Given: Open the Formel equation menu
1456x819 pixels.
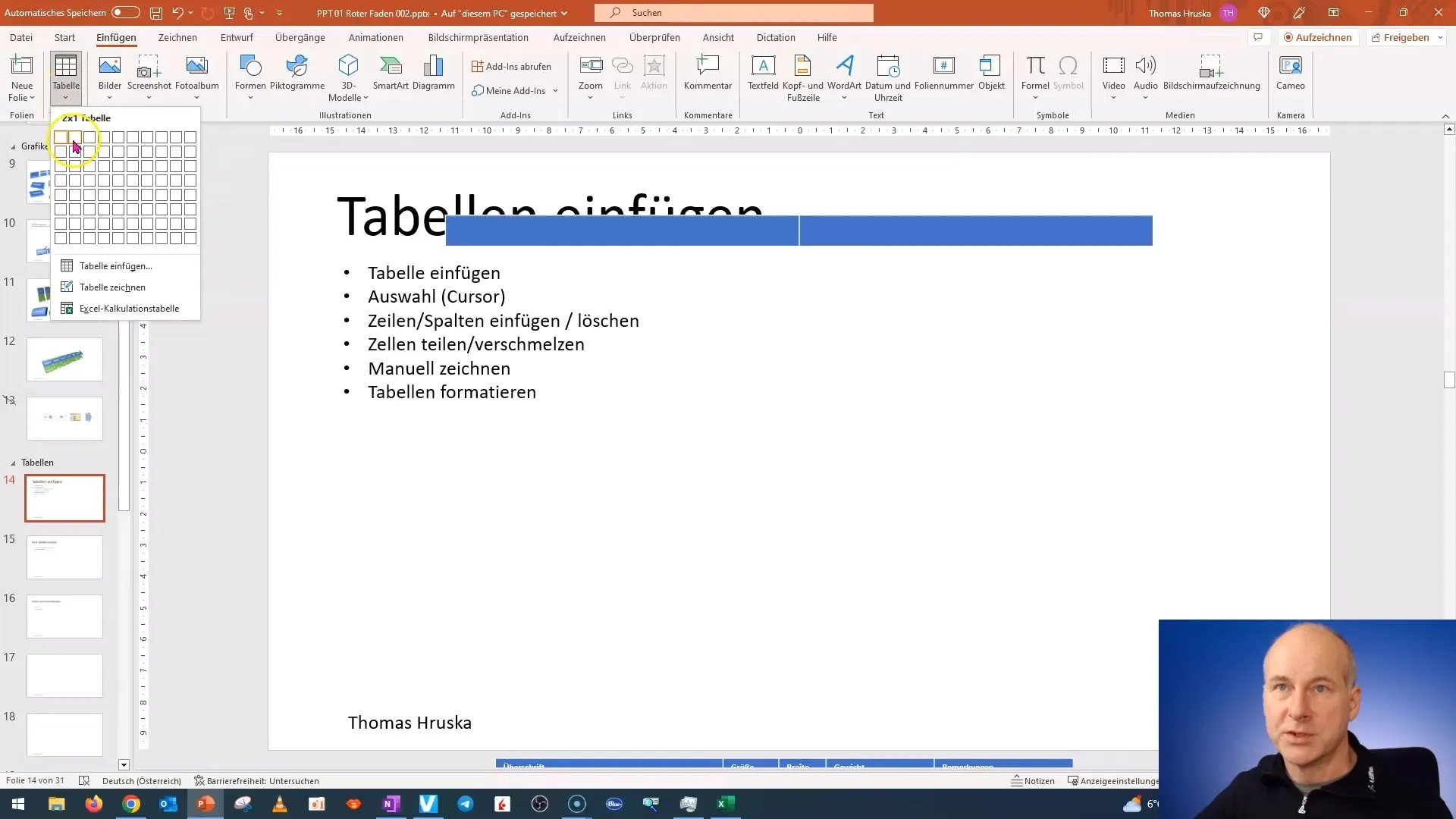Looking at the screenshot, I should (x=1035, y=77).
